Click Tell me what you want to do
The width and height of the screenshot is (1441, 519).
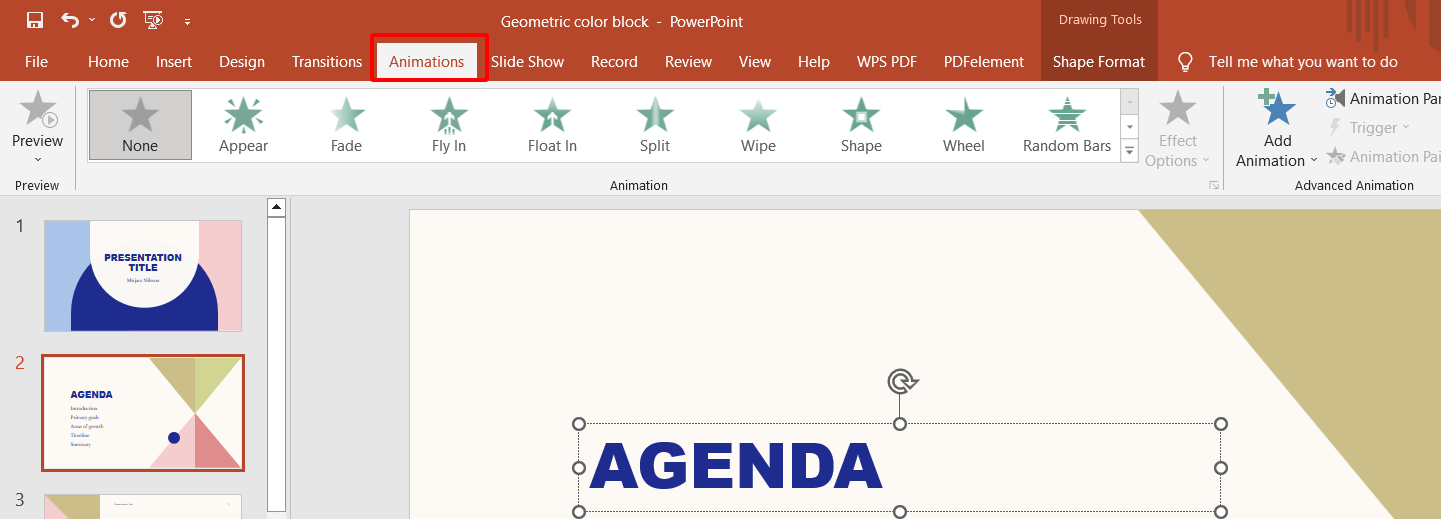click(1303, 62)
